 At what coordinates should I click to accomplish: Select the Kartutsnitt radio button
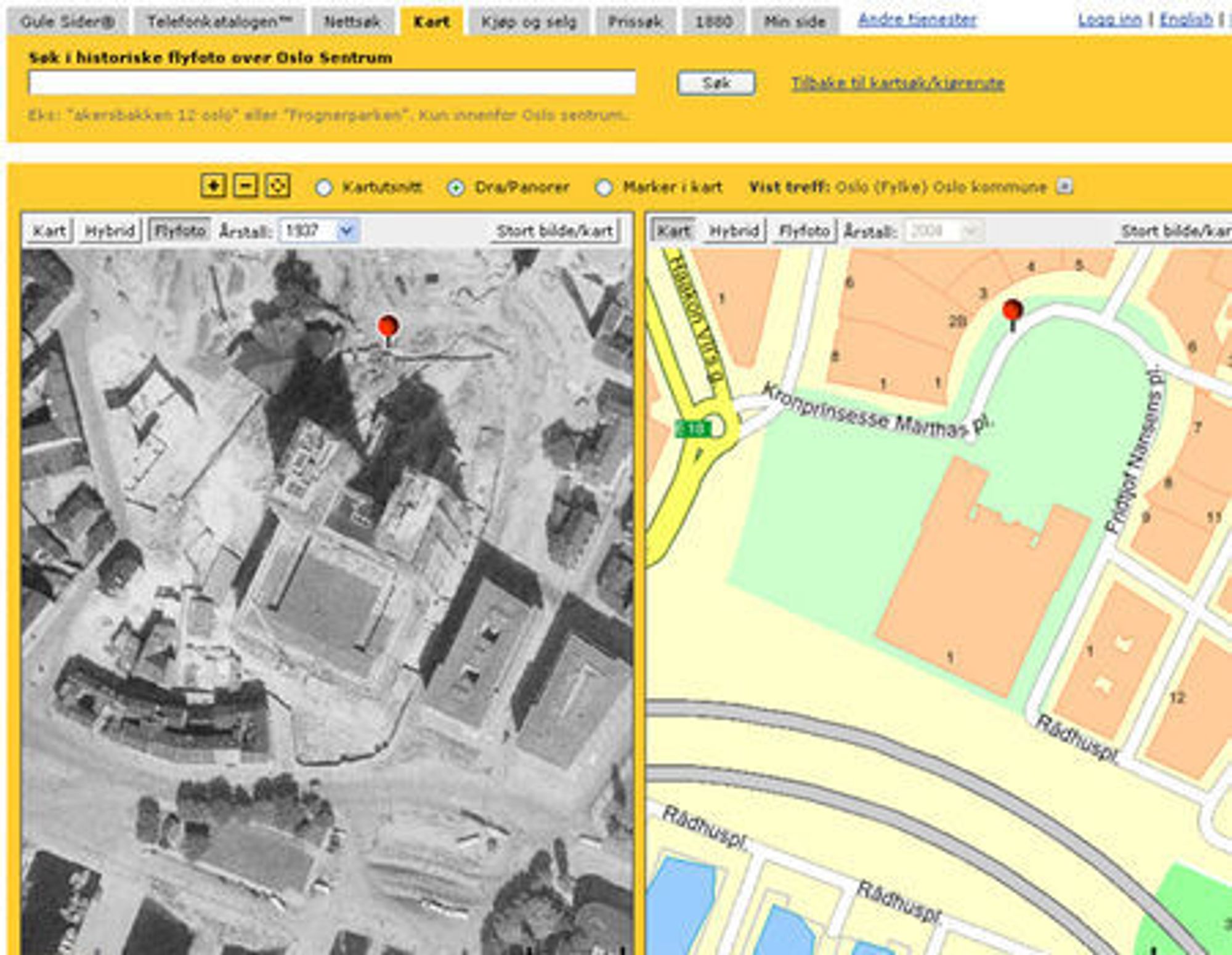324,188
